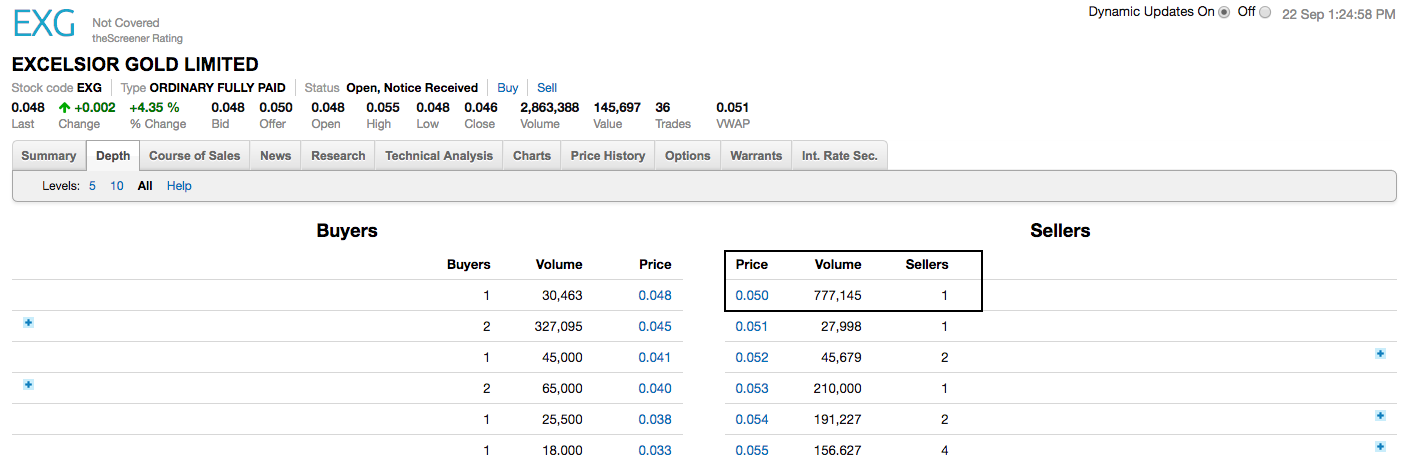This screenshot has width=1402, height=455.
Task: Click the total Volume value 2,863,388
Action: click(x=549, y=108)
